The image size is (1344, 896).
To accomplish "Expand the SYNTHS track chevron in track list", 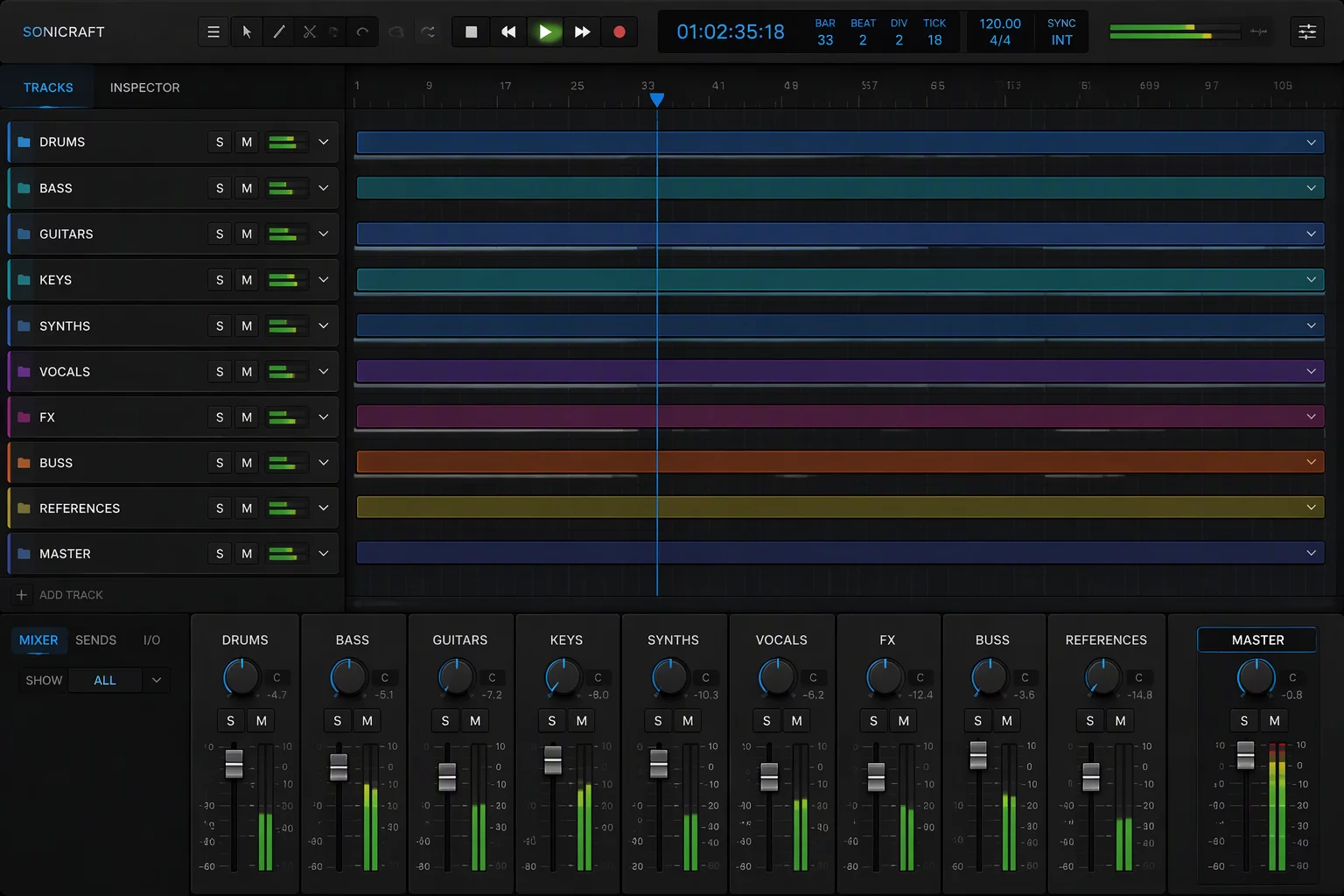I will click(324, 325).
